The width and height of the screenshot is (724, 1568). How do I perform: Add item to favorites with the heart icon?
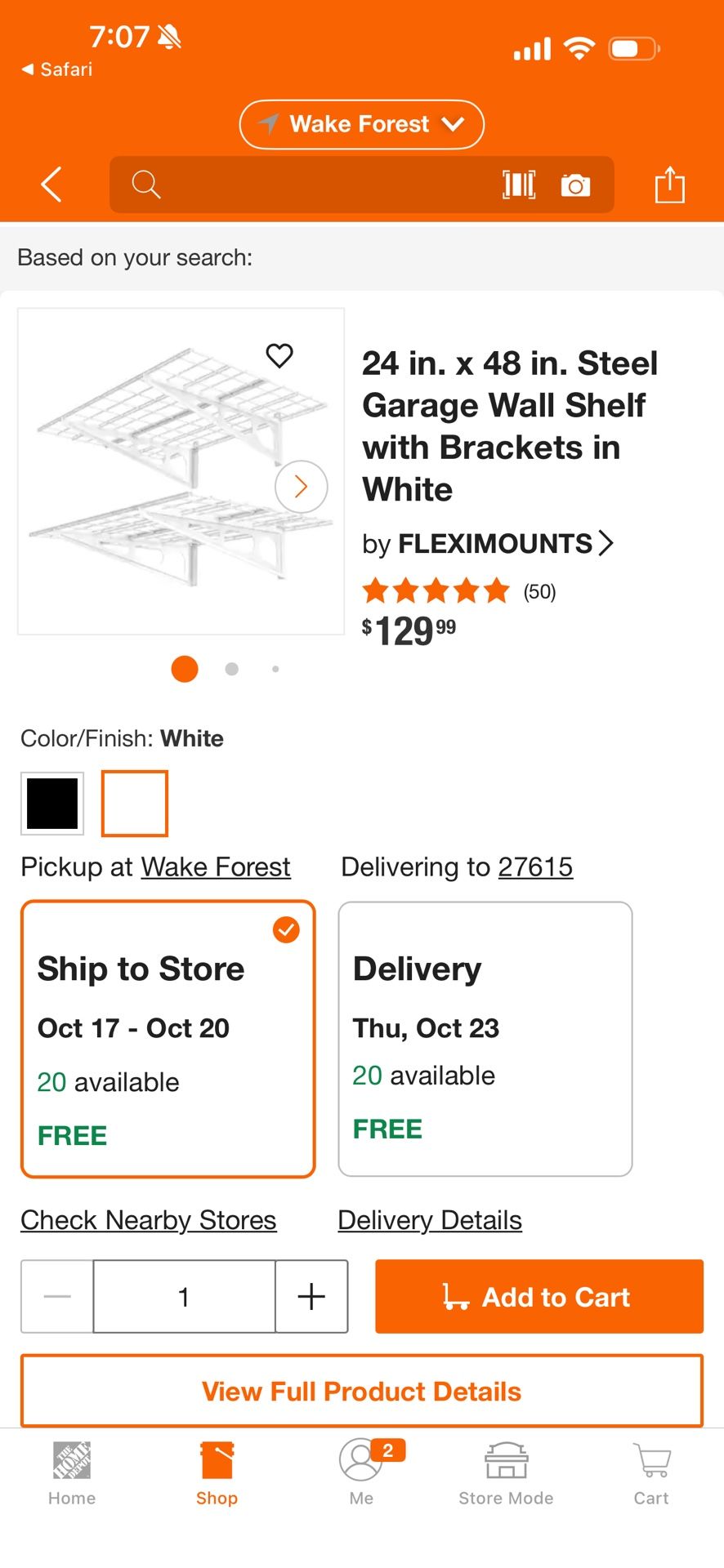(280, 355)
